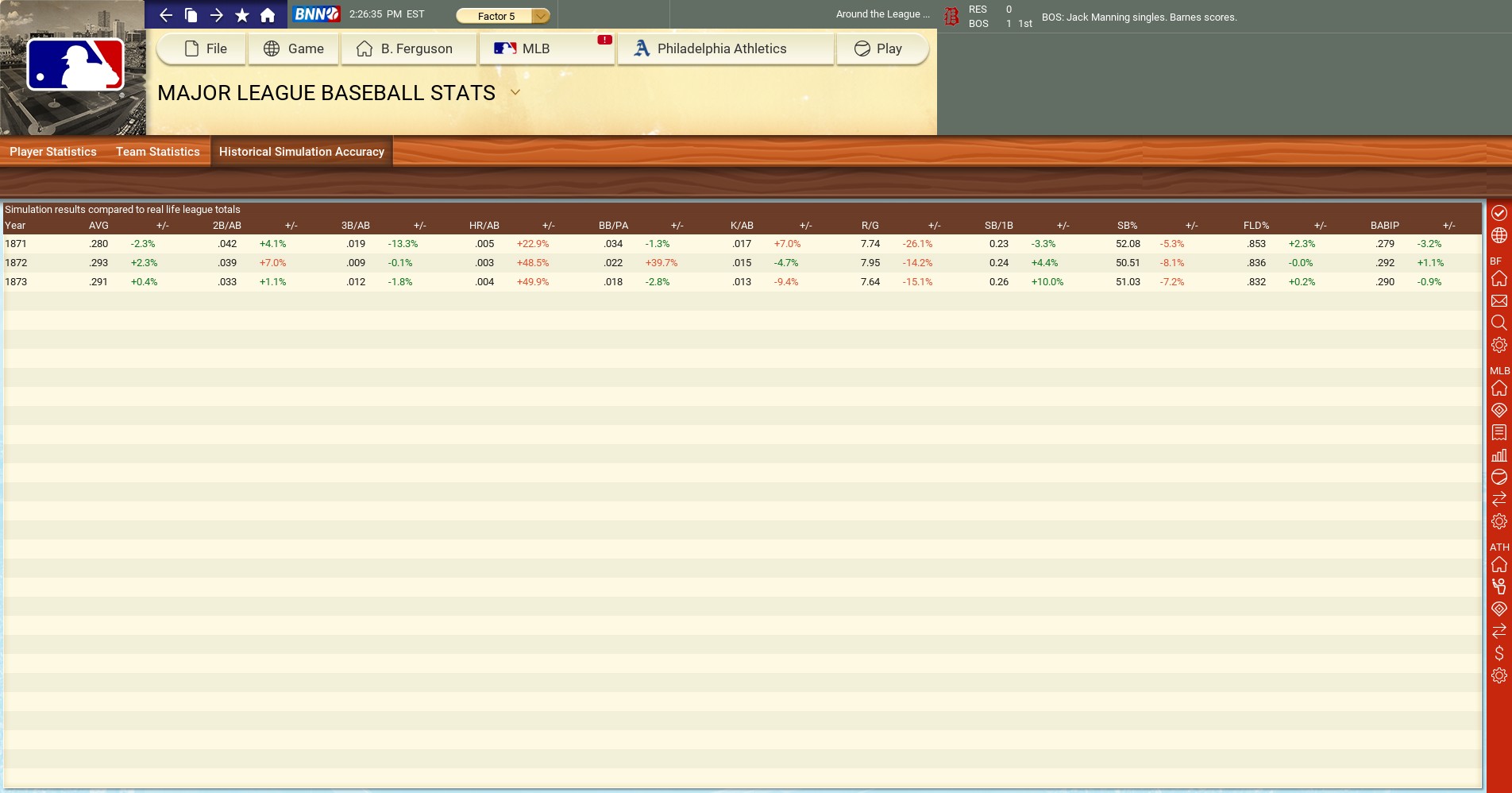Expand the Major League Baseball Stats chevron
The width and height of the screenshot is (1512, 793).
coord(515,92)
